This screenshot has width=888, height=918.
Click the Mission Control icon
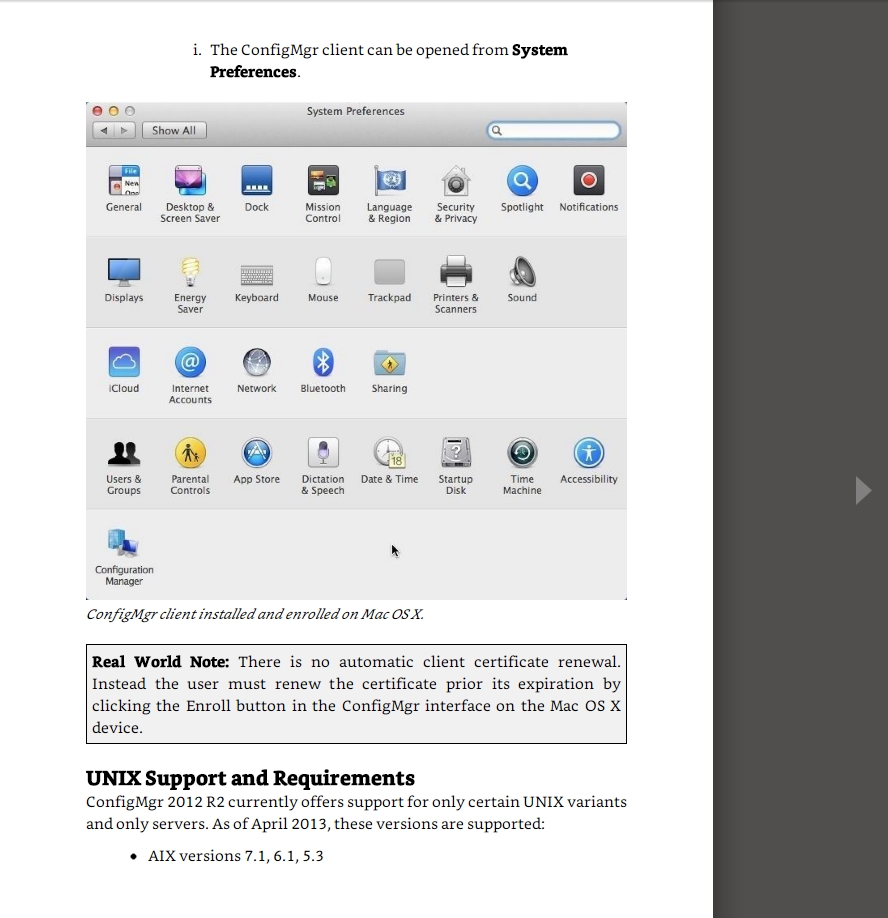tap(323, 181)
